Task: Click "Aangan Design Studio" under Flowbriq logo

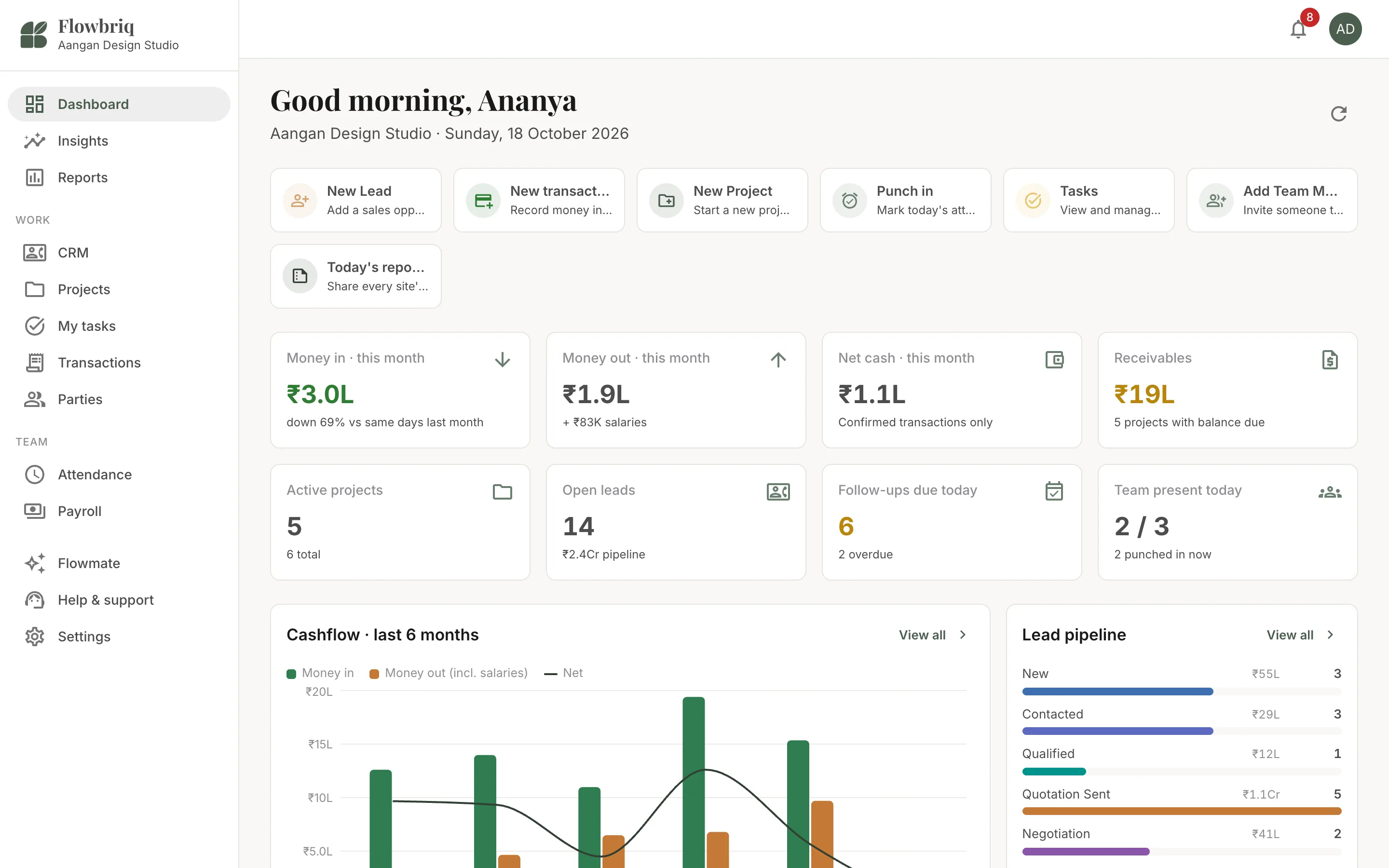Action: click(118, 45)
